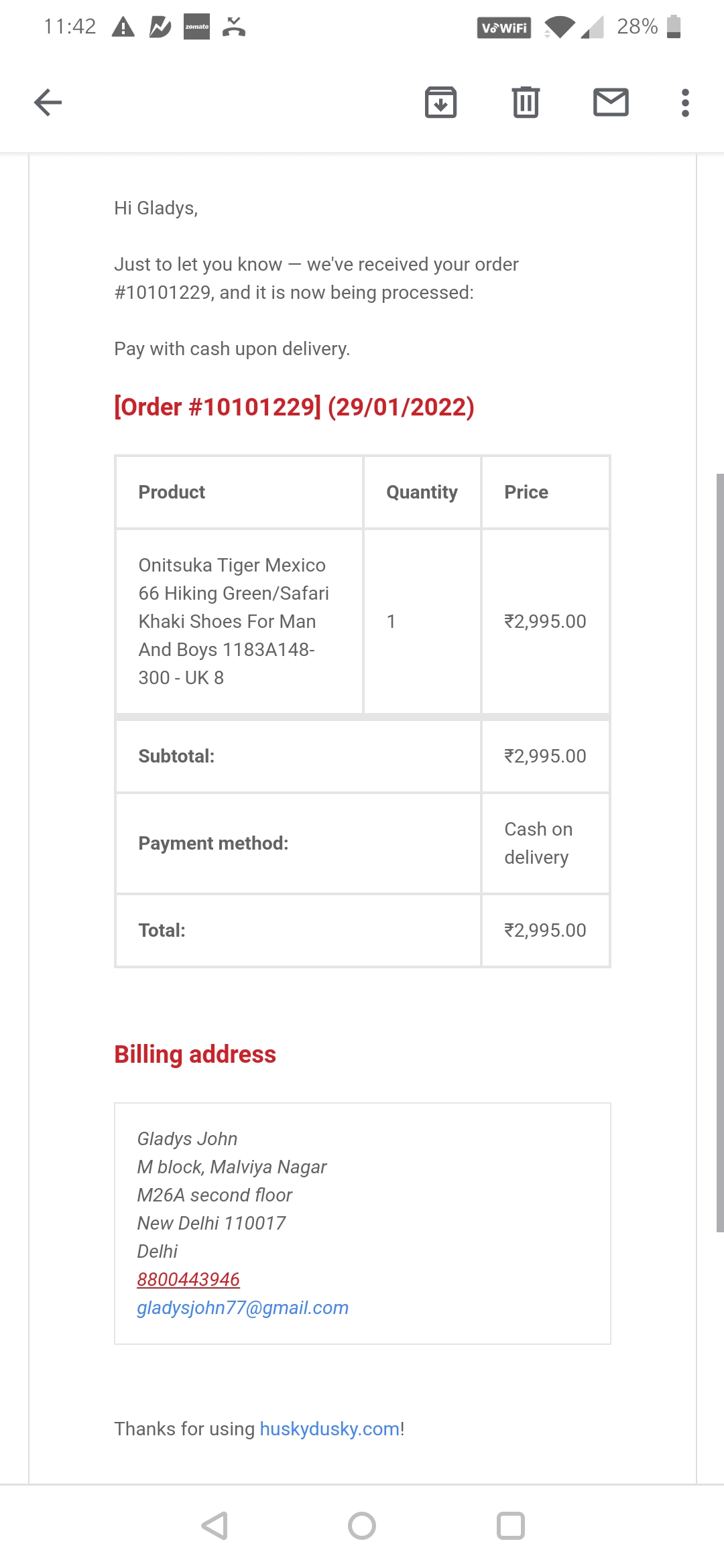Tap the red Order #10101229 heading
This screenshot has height=1568, width=724.
(294, 407)
